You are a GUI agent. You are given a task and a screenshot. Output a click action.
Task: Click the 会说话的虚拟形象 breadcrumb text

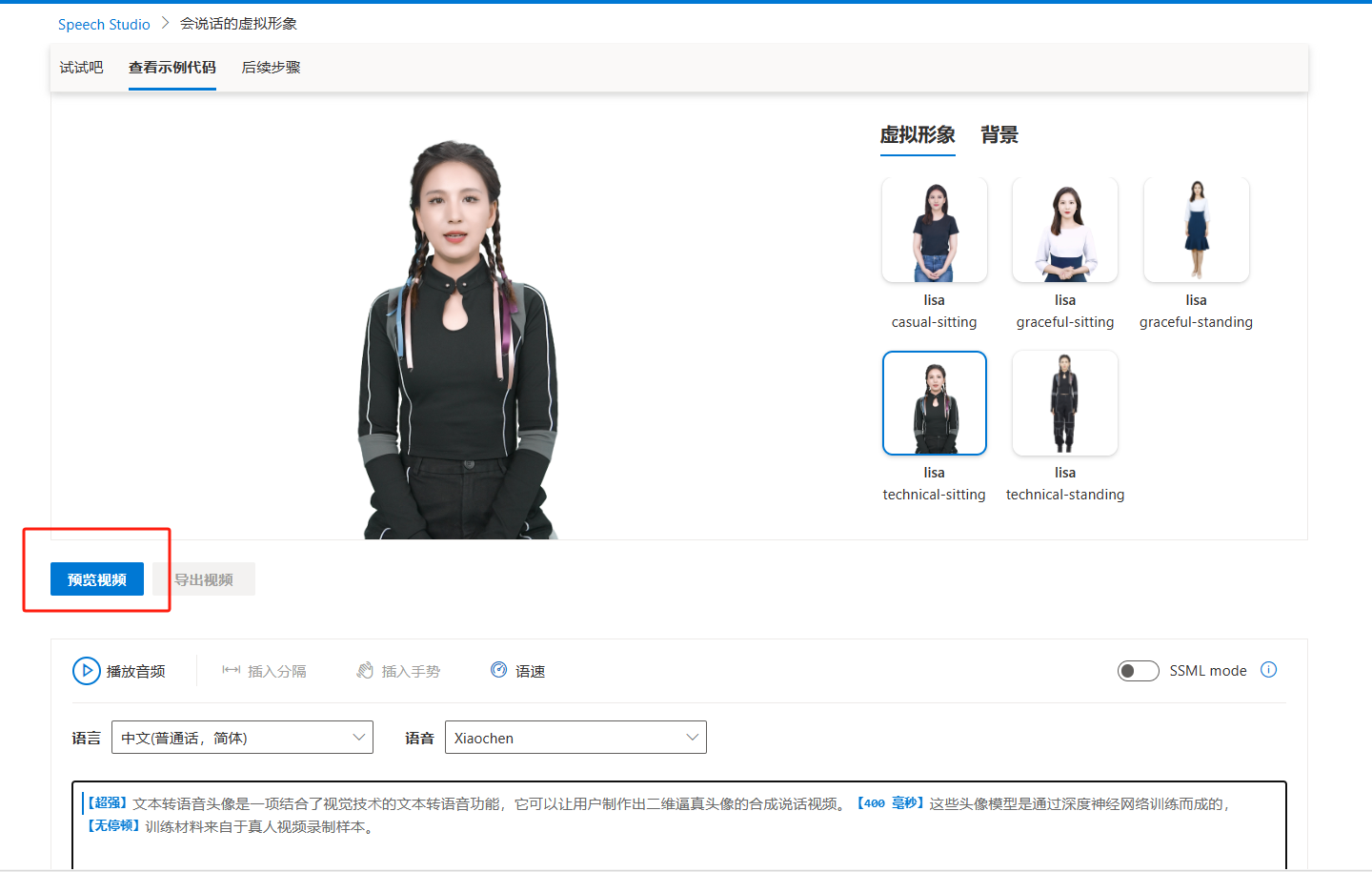[239, 24]
